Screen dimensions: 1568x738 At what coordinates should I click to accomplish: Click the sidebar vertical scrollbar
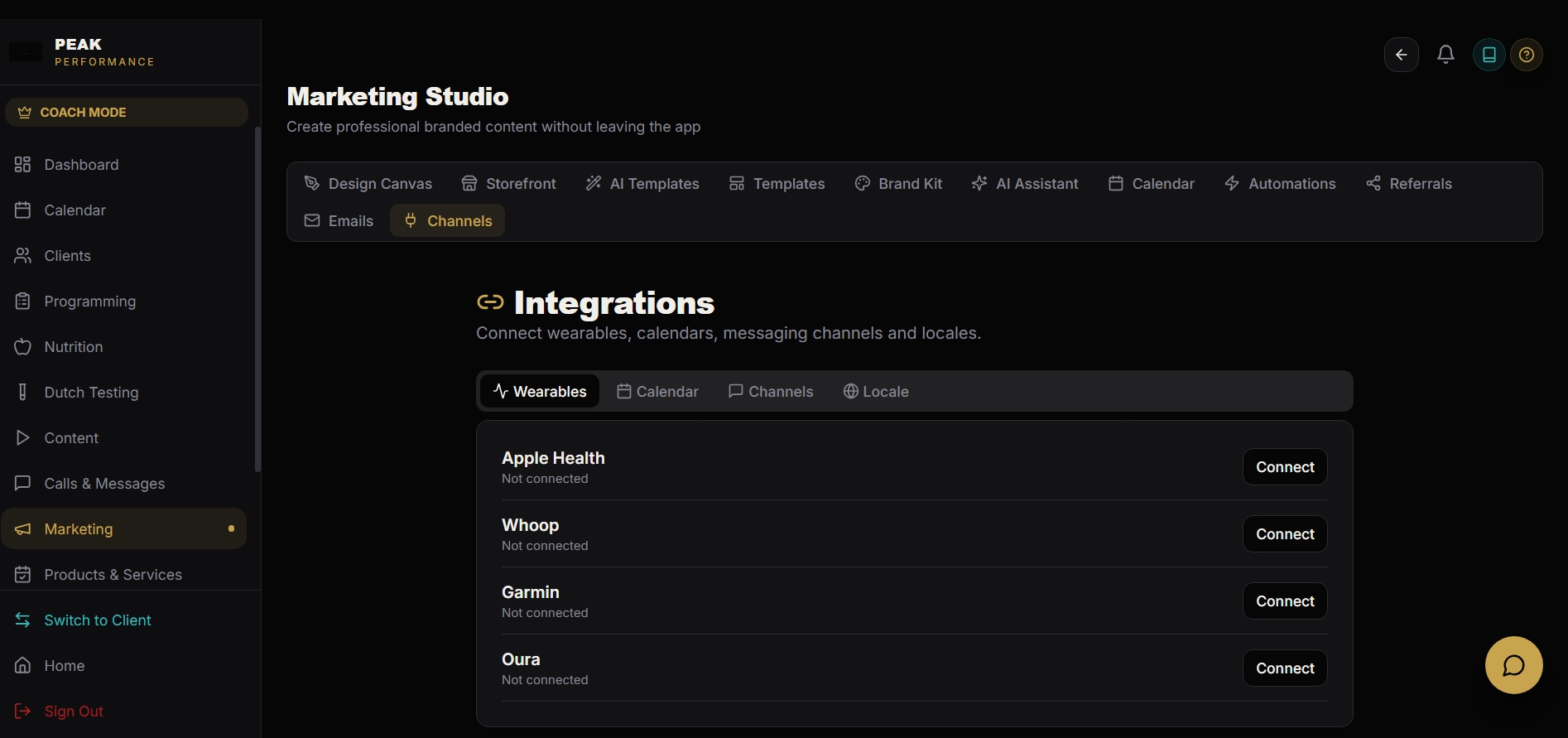coord(257,300)
